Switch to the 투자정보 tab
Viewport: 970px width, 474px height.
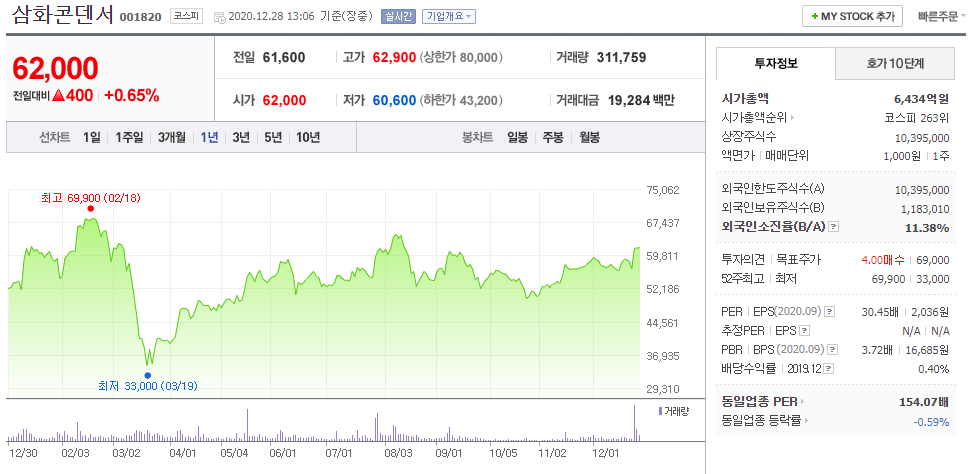[775, 63]
